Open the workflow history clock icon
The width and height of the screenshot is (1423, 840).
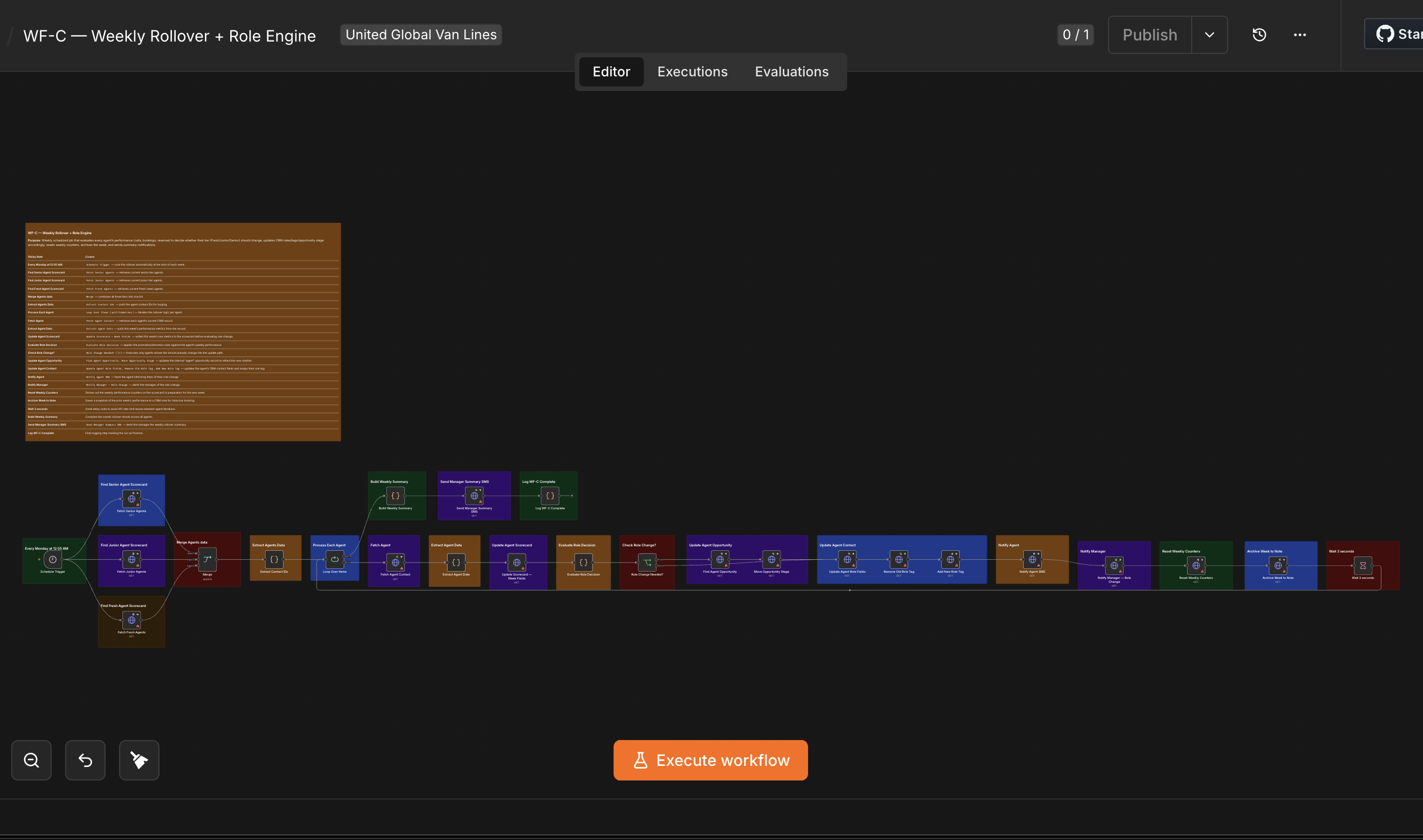1259,34
